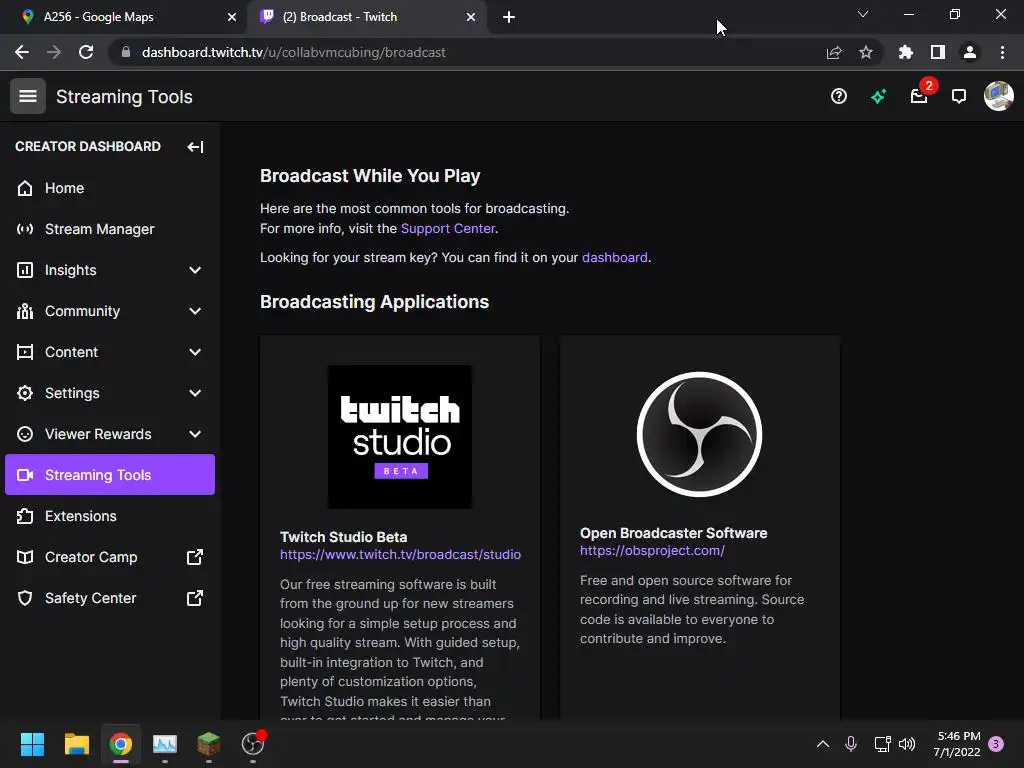
Task: Open Stream Manager from the sidebar
Action: (110, 229)
